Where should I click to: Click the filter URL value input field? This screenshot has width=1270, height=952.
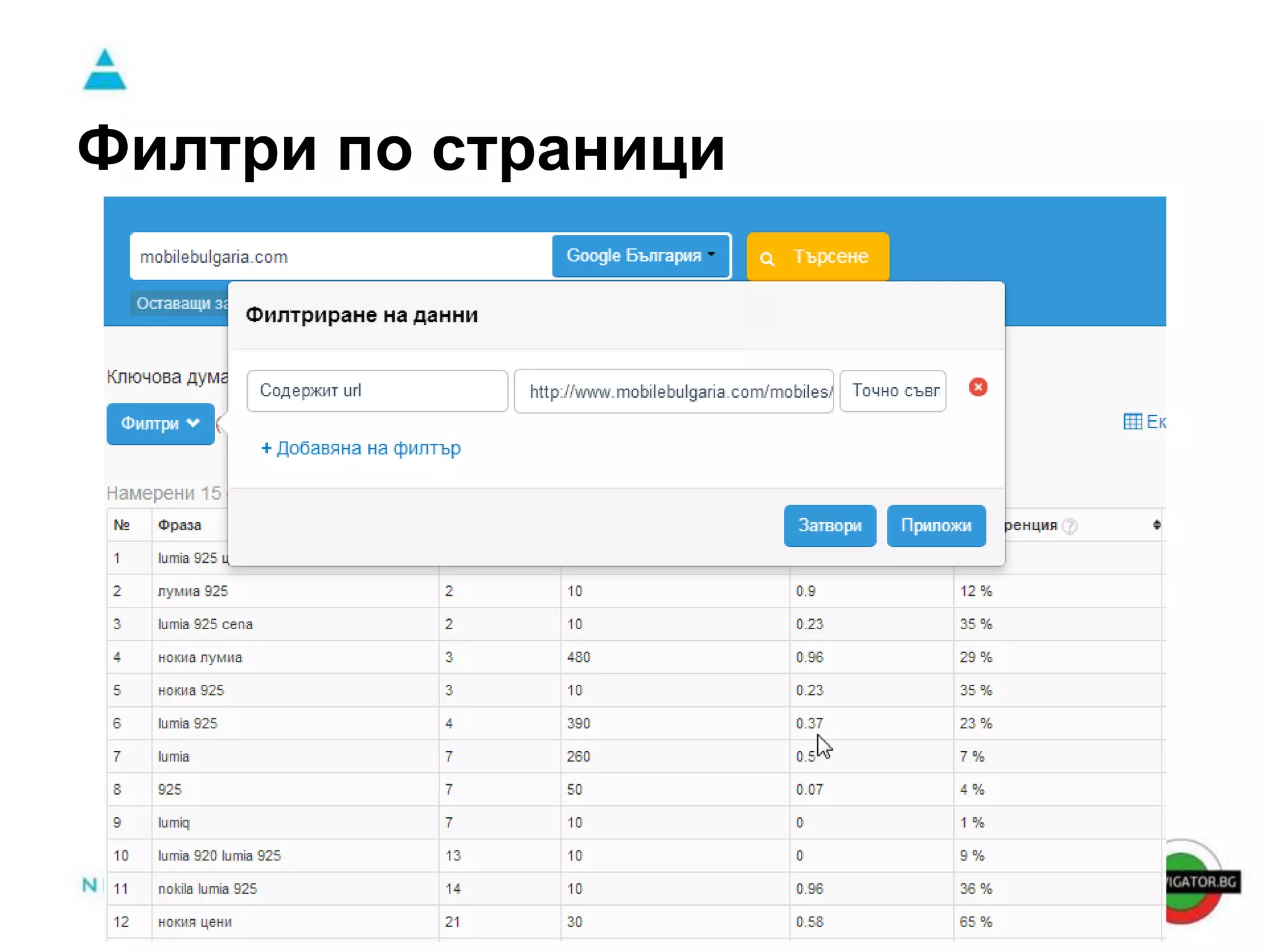click(673, 392)
